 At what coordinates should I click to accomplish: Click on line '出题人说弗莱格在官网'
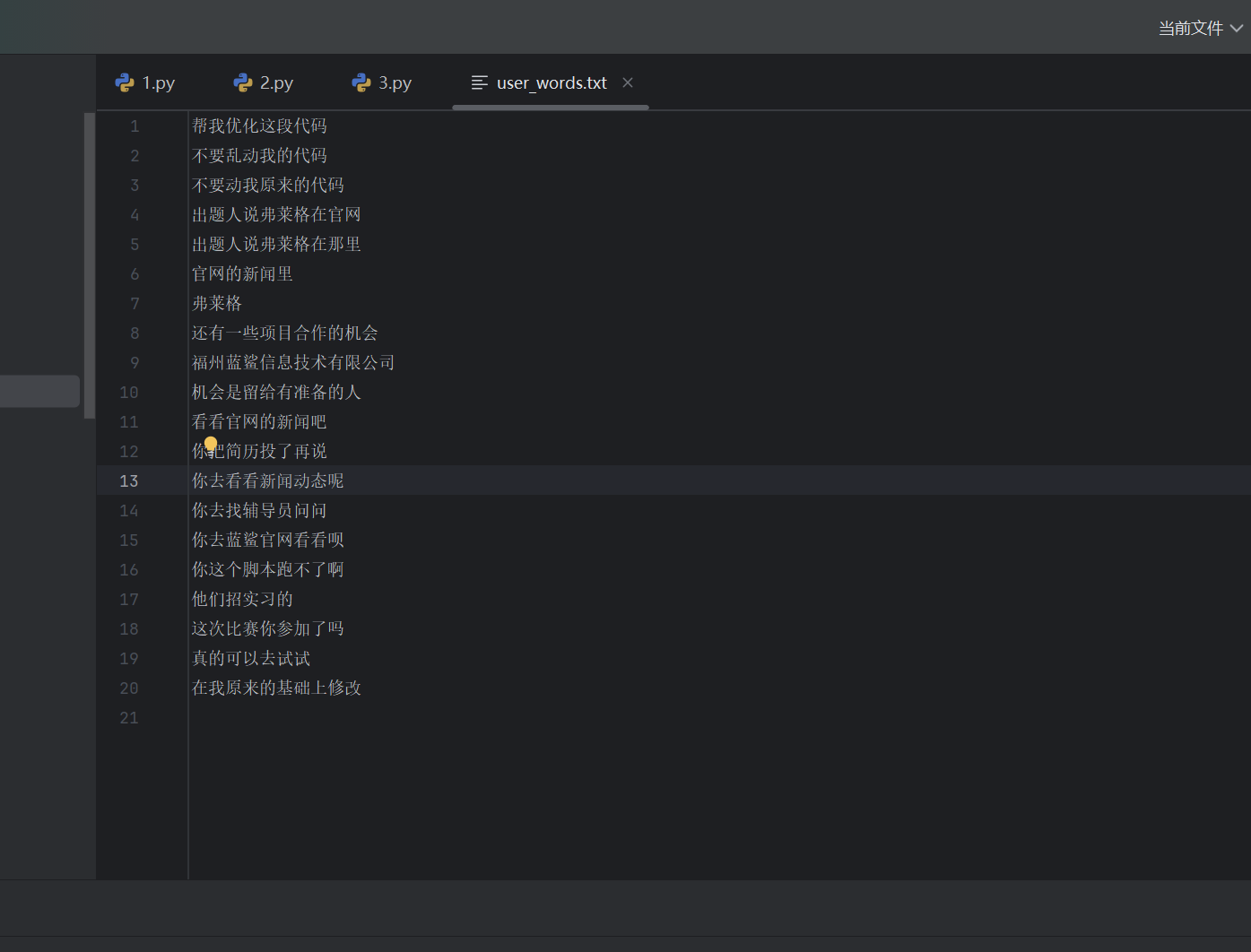click(276, 215)
